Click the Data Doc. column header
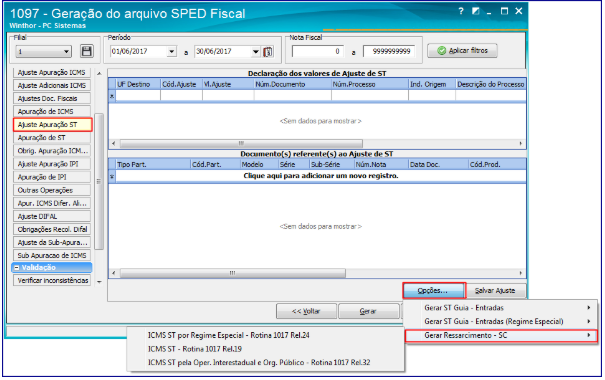The width and height of the screenshot is (605, 380). point(438,165)
